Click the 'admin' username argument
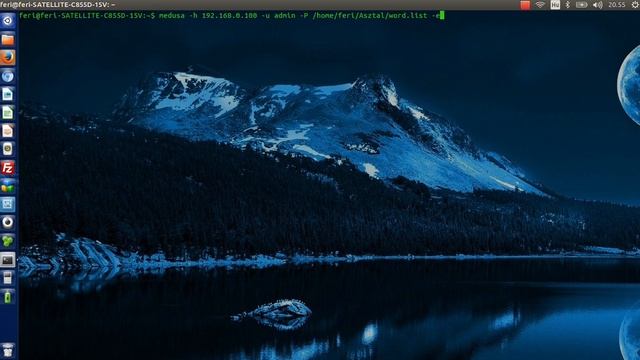This screenshot has width=640, height=360. 284,16
